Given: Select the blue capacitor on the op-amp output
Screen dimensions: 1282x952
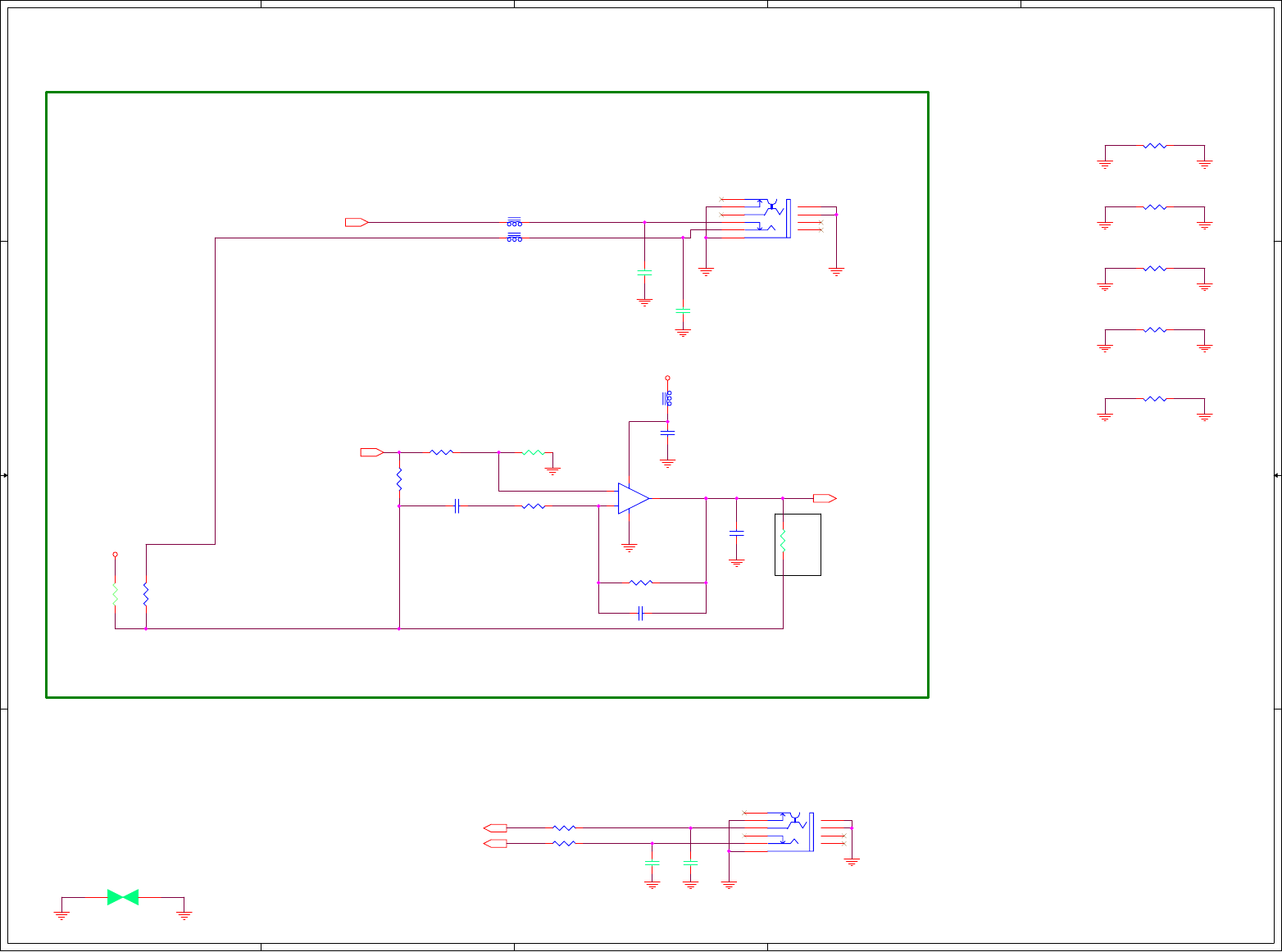Looking at the screenshot, I should [736, 533].
